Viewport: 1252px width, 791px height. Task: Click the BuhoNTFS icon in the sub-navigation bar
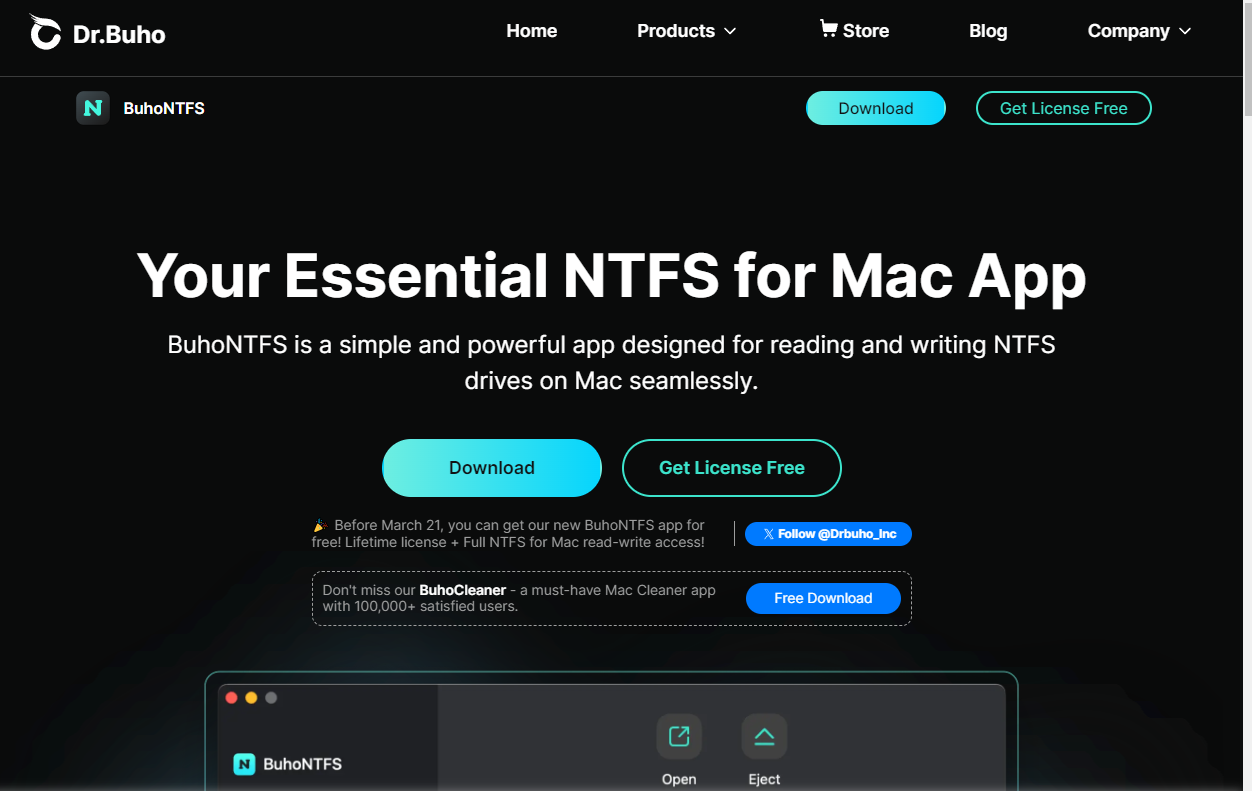93,108
